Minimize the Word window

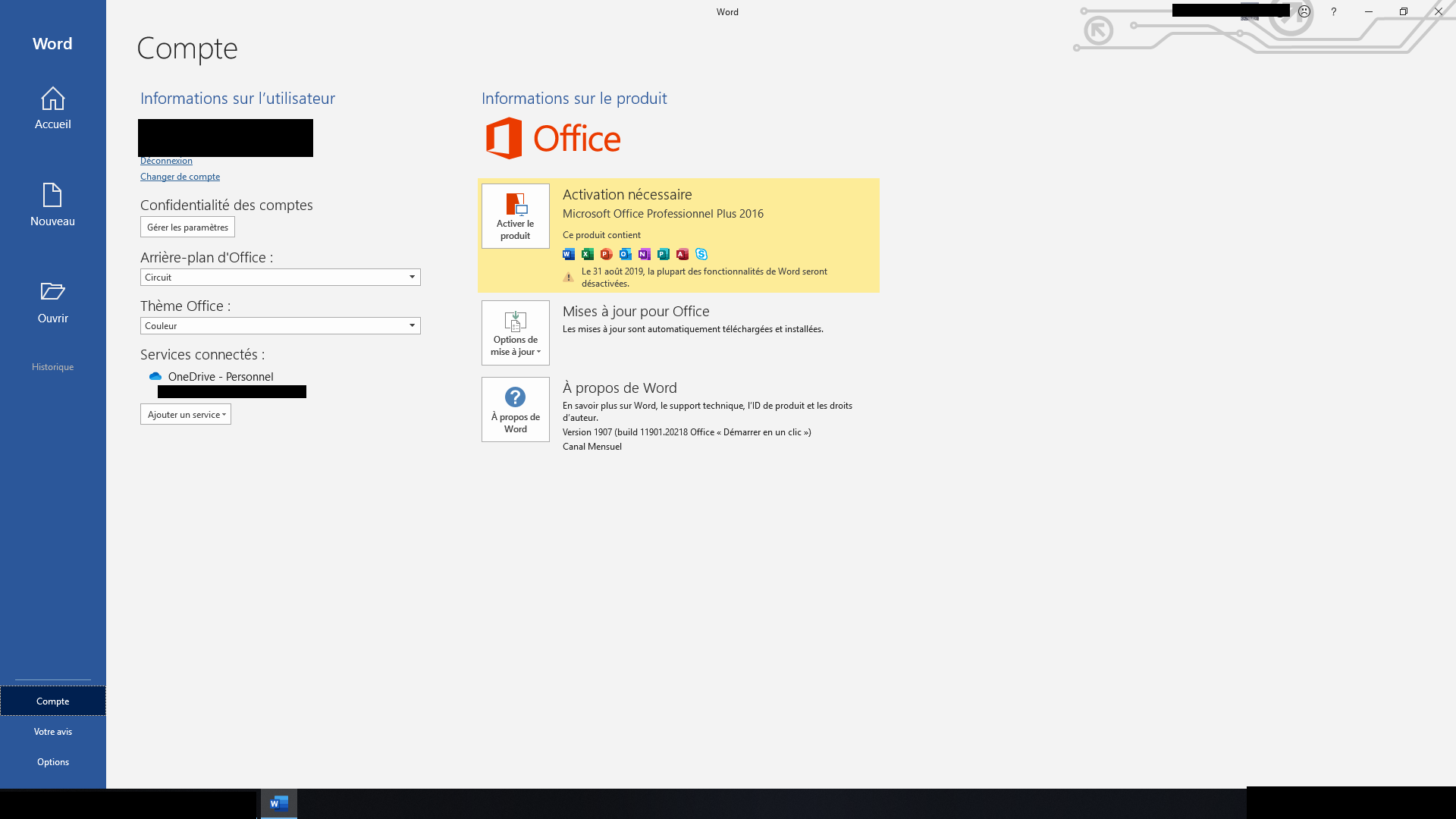[x=1369, y=11]
